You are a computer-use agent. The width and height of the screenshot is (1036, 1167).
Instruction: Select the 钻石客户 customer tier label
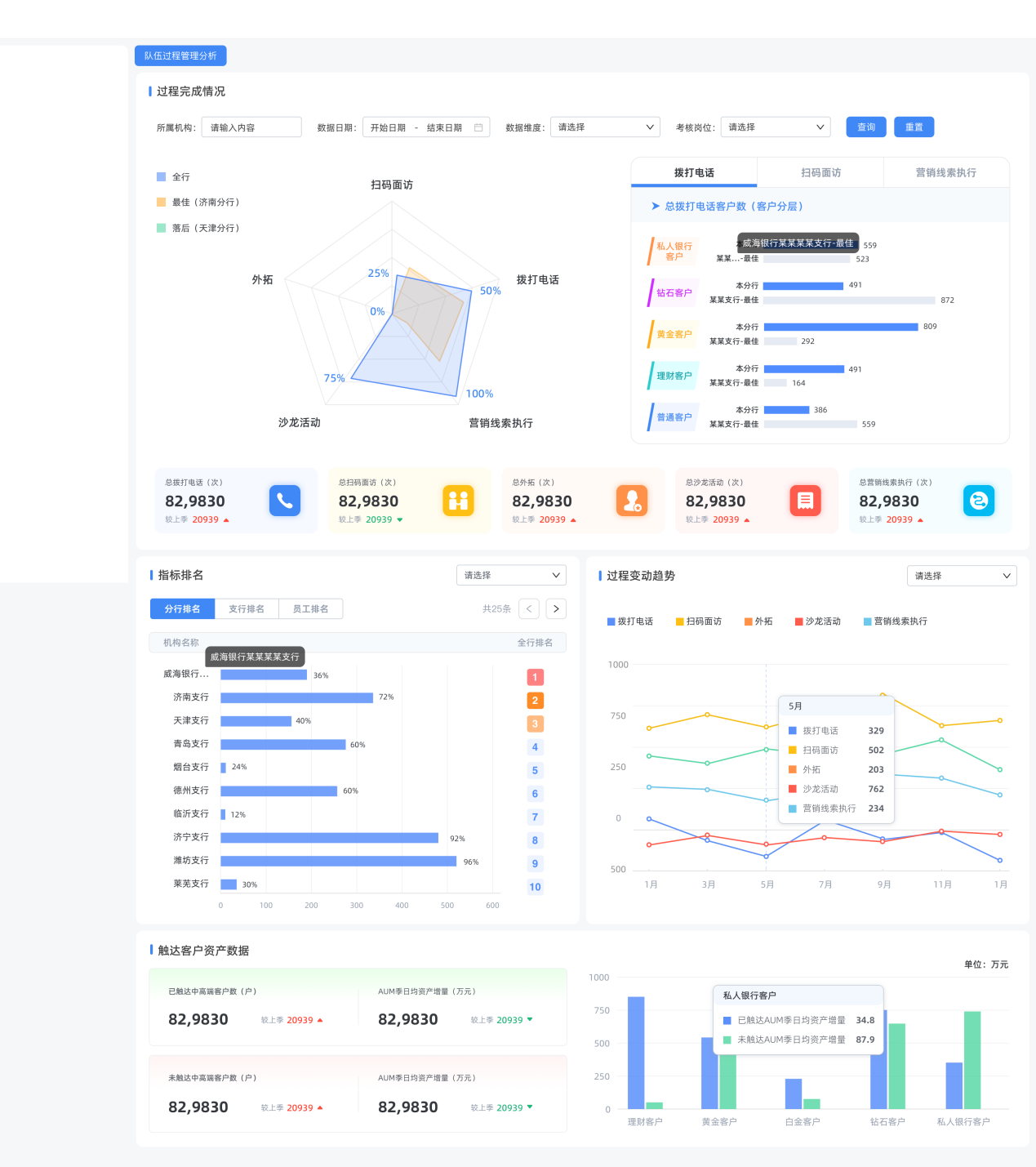pos(674,293)
